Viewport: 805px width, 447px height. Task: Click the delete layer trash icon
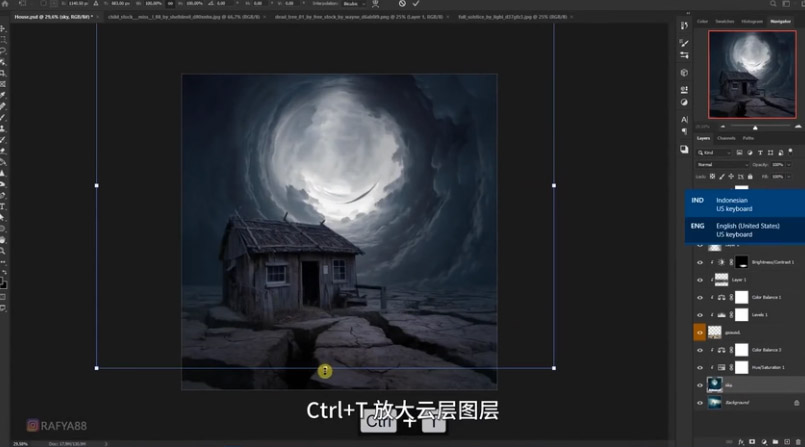click(x=796, y=440)
